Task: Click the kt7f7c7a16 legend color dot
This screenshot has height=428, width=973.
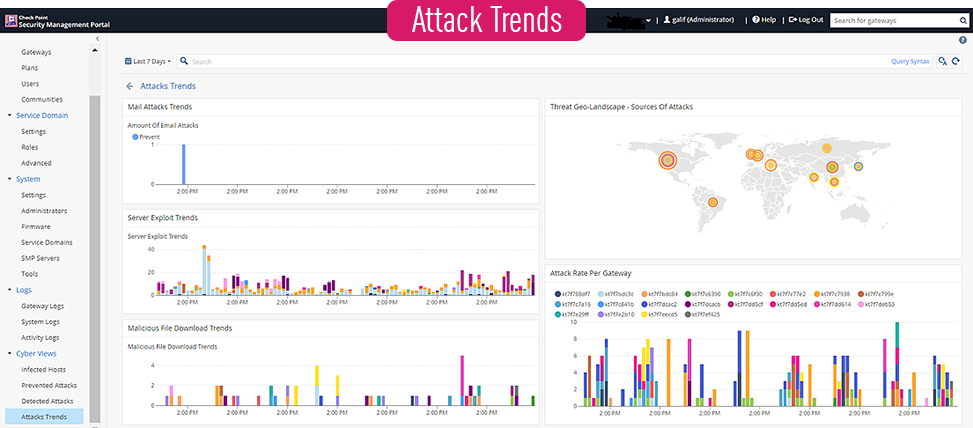Action: pyautogui.click(x=558, y=305)
